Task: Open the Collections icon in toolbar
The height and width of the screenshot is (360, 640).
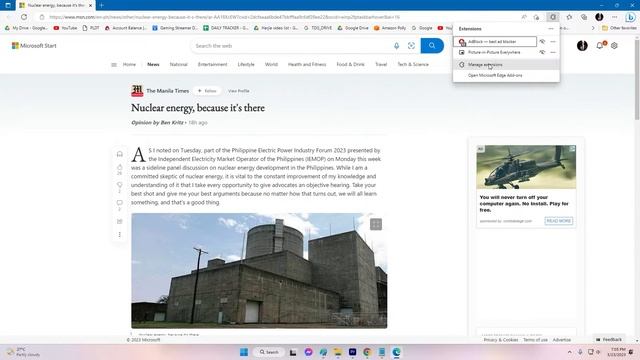Action: click(x=584, y=17)
